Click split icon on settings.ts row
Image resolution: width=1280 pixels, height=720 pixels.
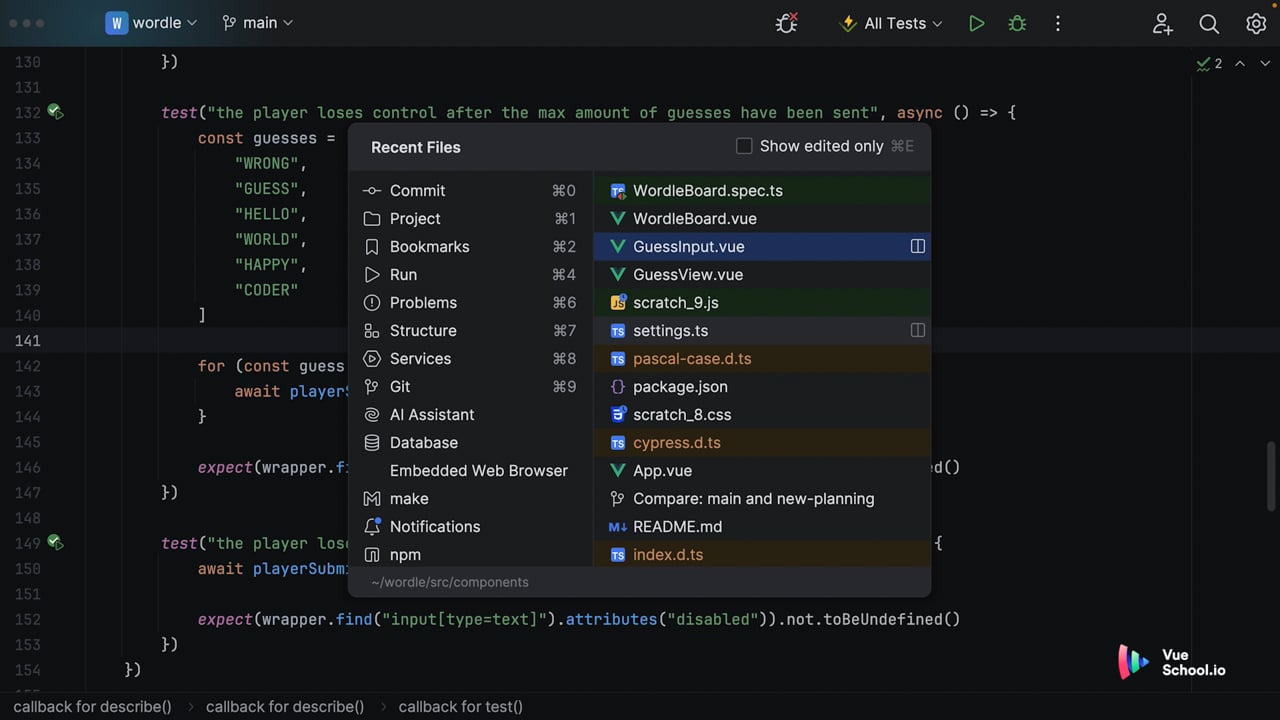pos(917,330)
